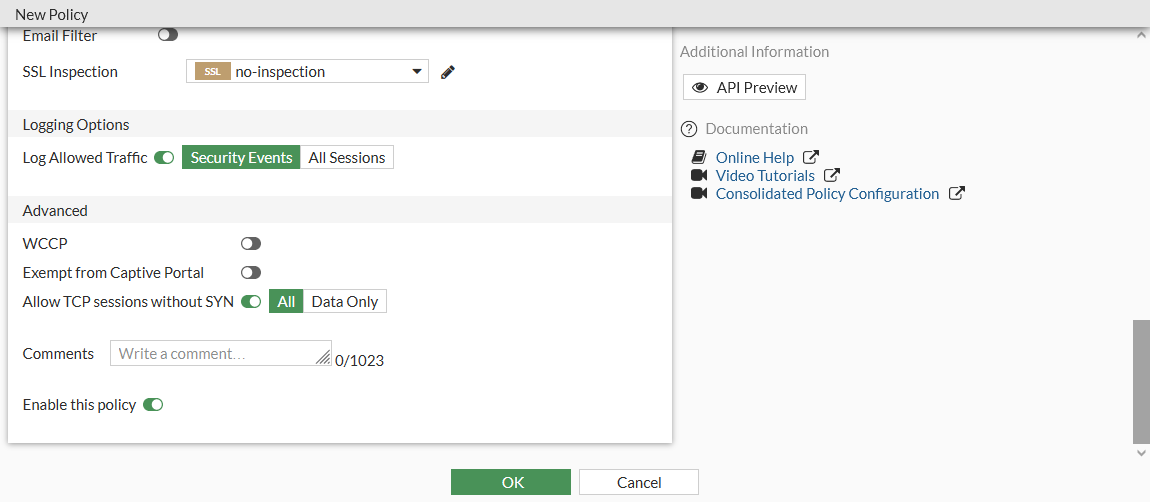The height and width of the screenshot is (502, 1150).
Task: Enable the Email Filter toggle
Action: click(x=168, y=35)
